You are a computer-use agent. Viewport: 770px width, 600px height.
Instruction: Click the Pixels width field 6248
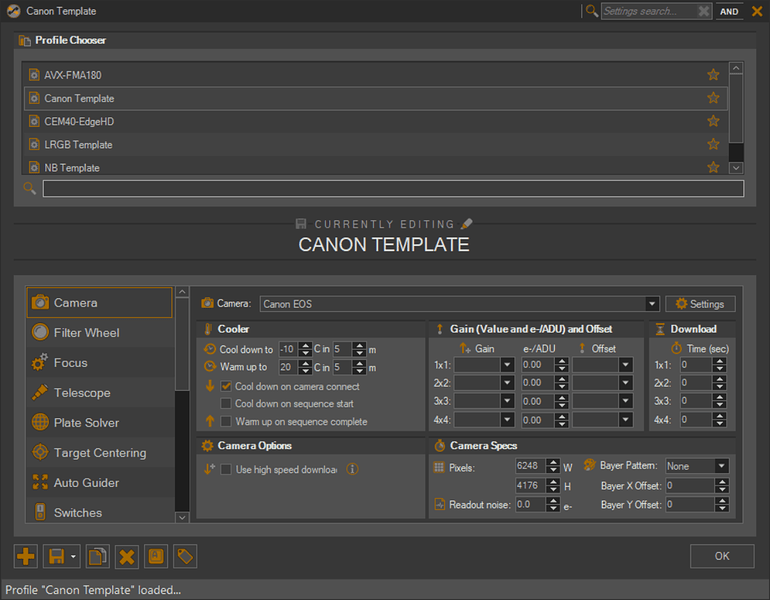tap(530, 465)
